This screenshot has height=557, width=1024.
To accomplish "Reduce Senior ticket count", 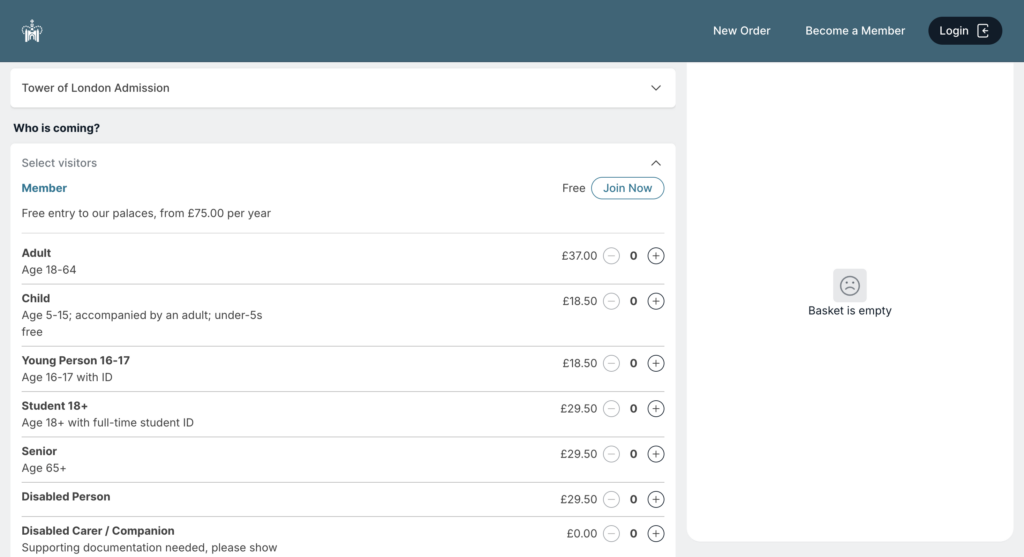I will coord(611,454).
